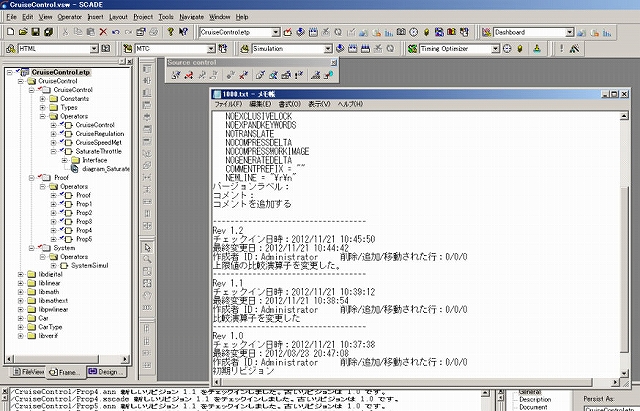Open the Project menu
Screen dimensions: 640x411
tap(143, 17)
